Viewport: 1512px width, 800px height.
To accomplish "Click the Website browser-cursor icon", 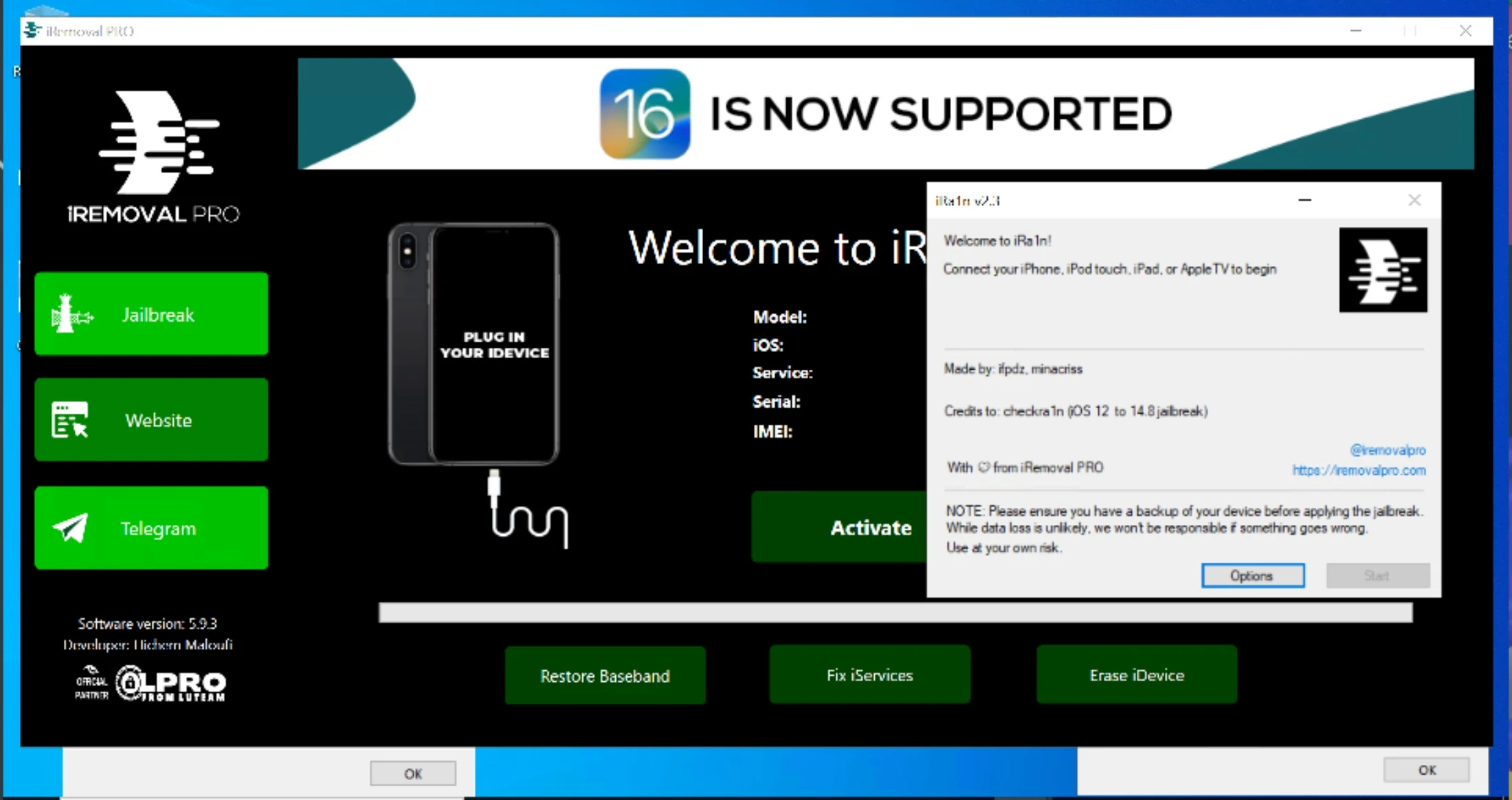I will [x=70, y=420].
